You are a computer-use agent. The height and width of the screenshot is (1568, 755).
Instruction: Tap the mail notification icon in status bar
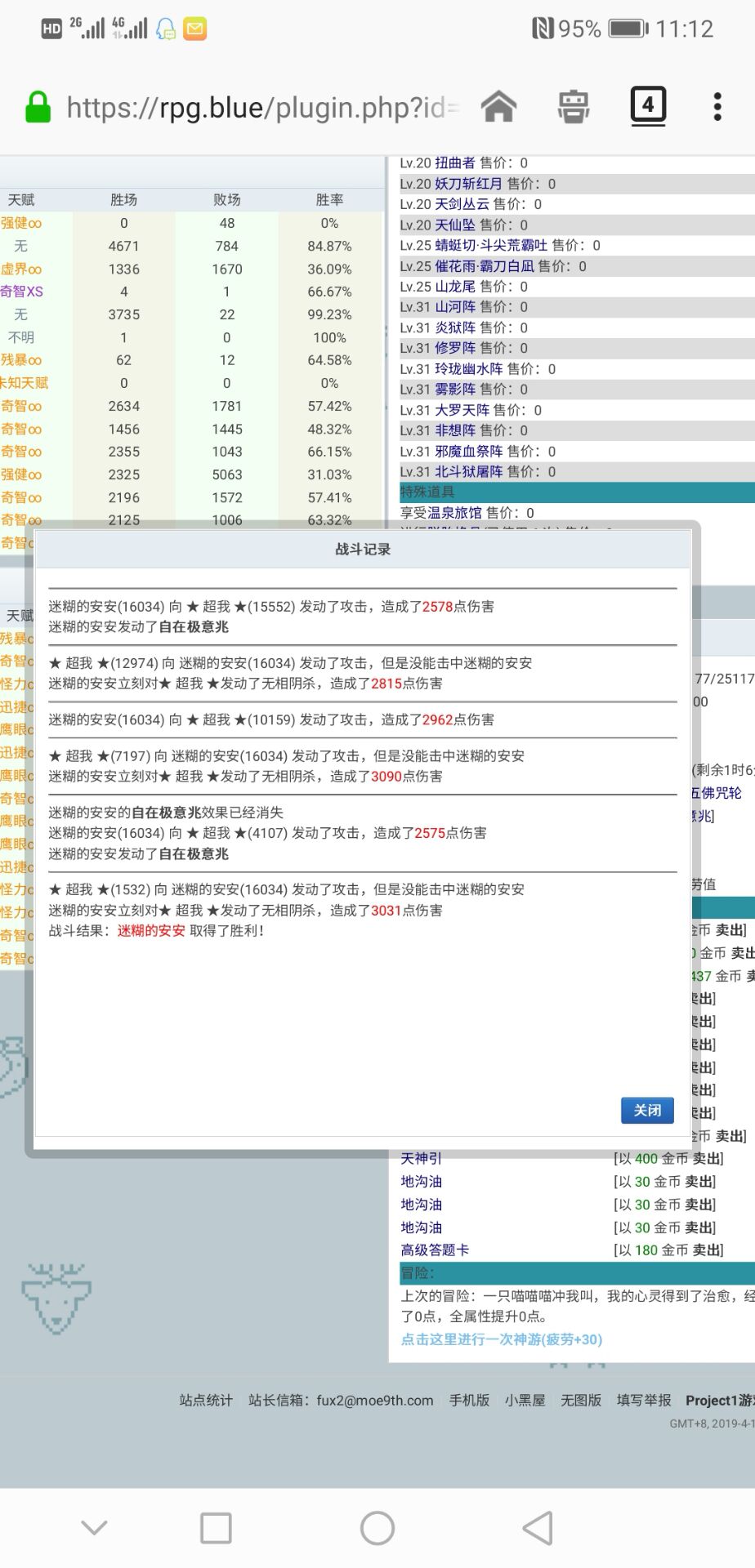coord(194,29)
